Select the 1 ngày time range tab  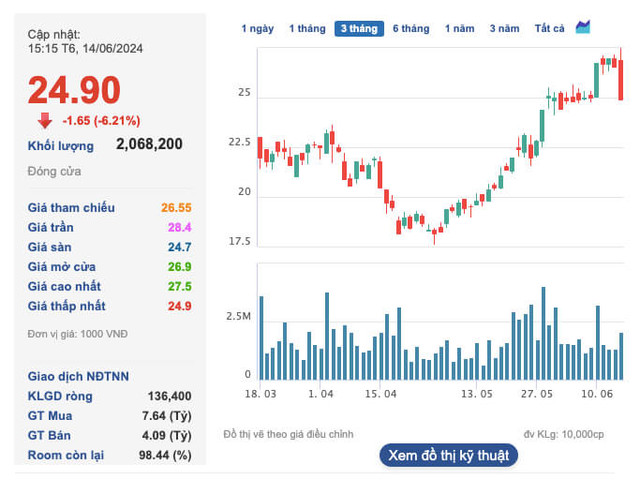coord(258,29)
